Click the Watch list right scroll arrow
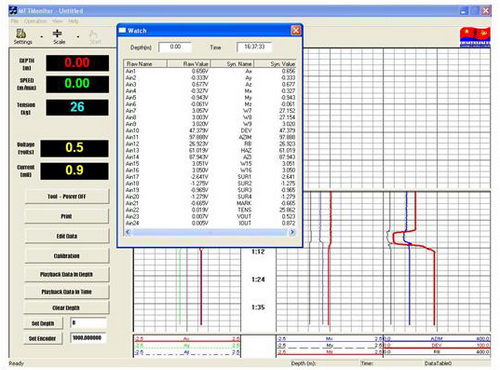500x370 pixels. click(292, 232)
